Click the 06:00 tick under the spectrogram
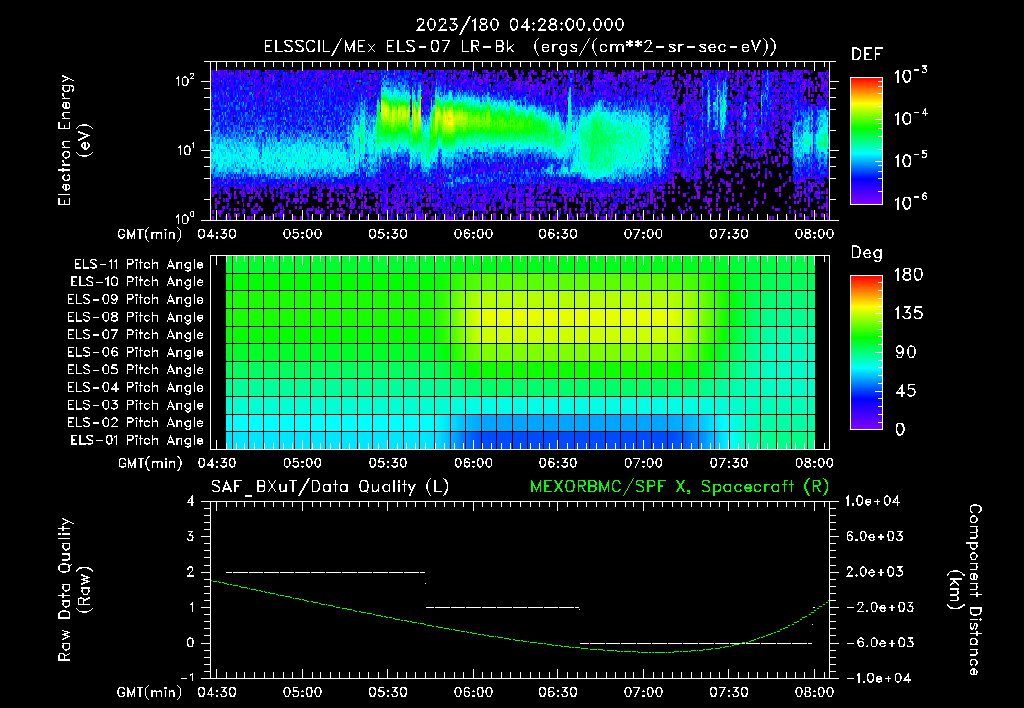The height and width of the screenshot is (708, 1024). tap(473, 234)
